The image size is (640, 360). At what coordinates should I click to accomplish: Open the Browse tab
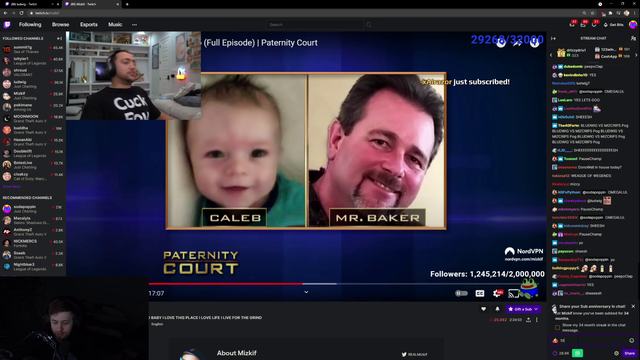60,24
